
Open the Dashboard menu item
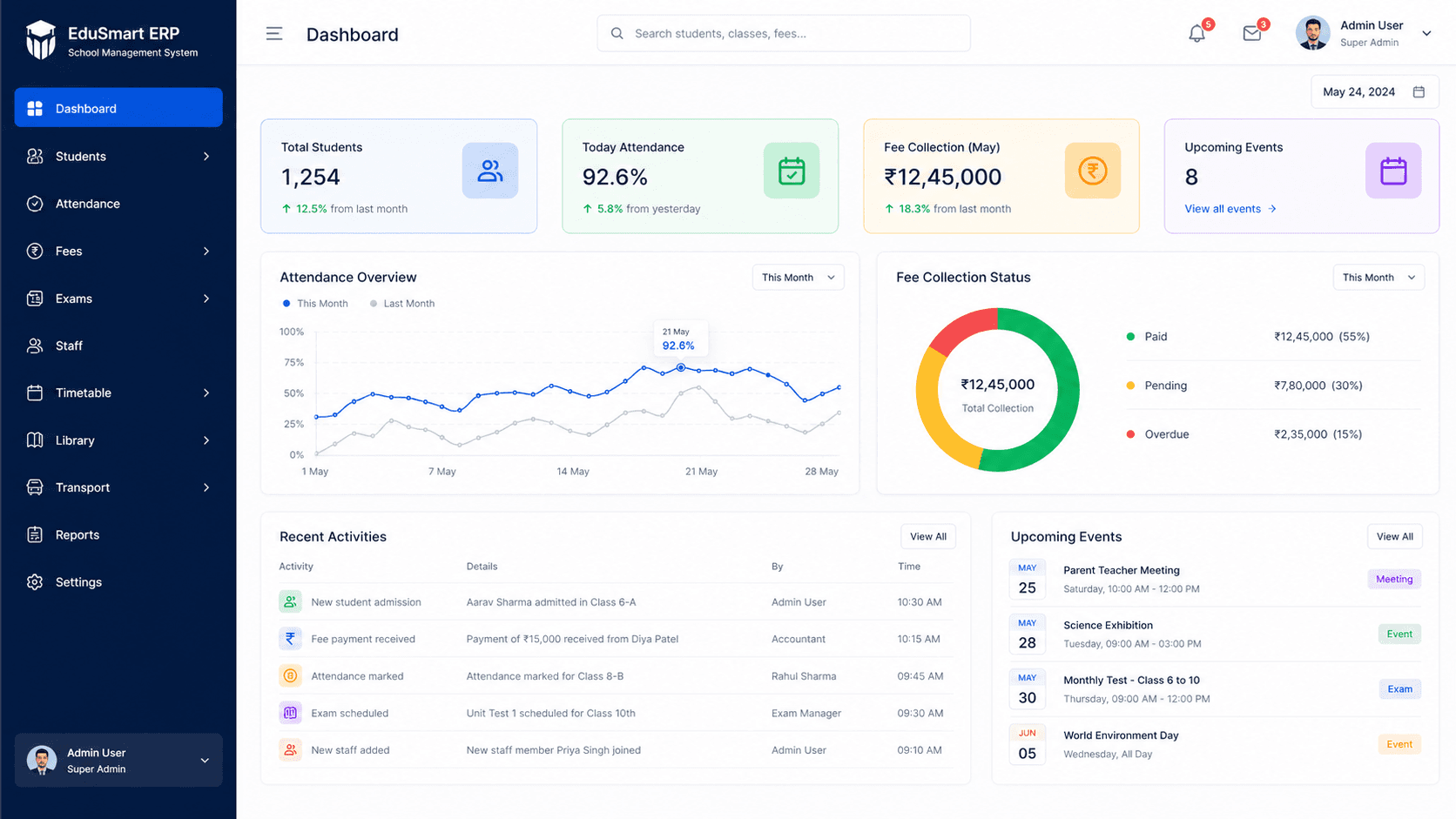click(118, 108)
